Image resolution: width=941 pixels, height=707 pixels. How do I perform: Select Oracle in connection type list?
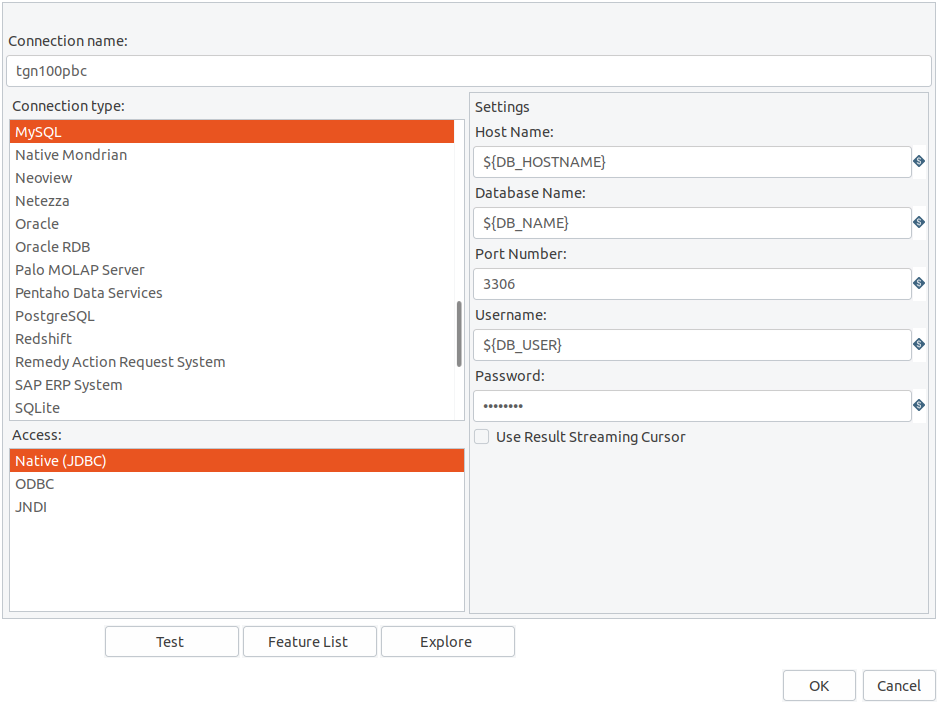(x=232, y=224)
